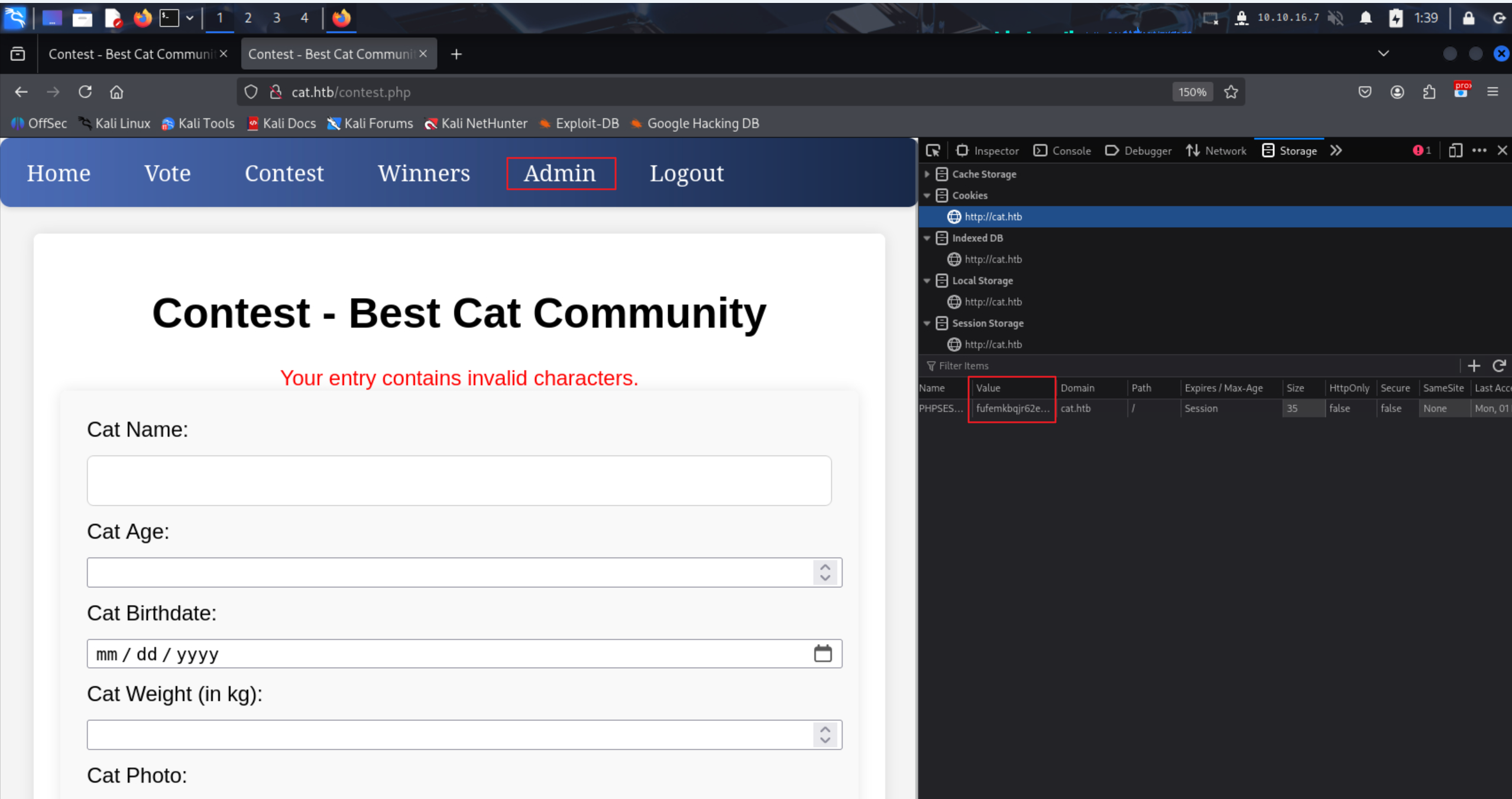Viewport: 1512px width, 799px height.
Task: Show more DevTools tabs chevron
Action: [1336, 151]
